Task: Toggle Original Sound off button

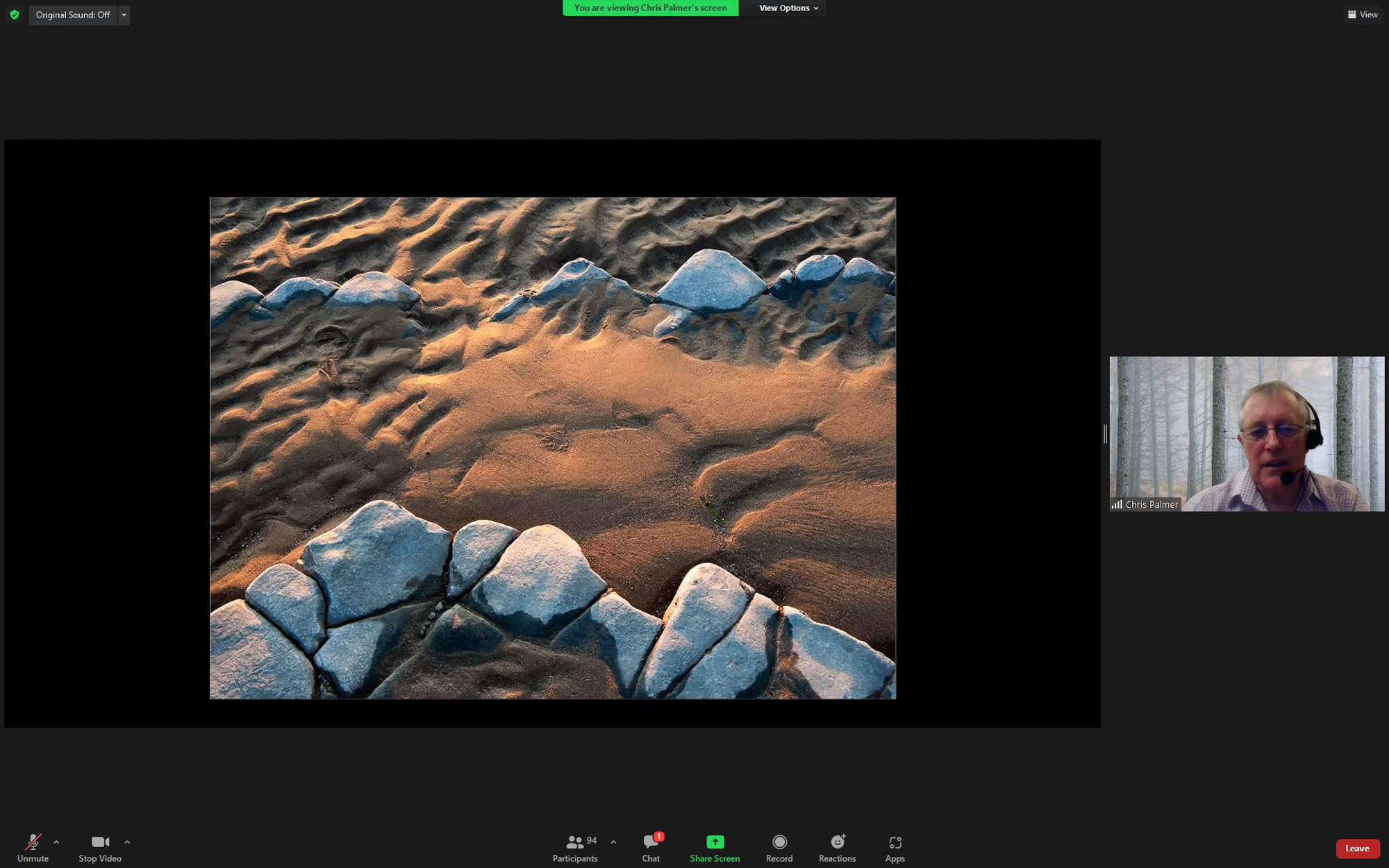Action: pos(73,15)
